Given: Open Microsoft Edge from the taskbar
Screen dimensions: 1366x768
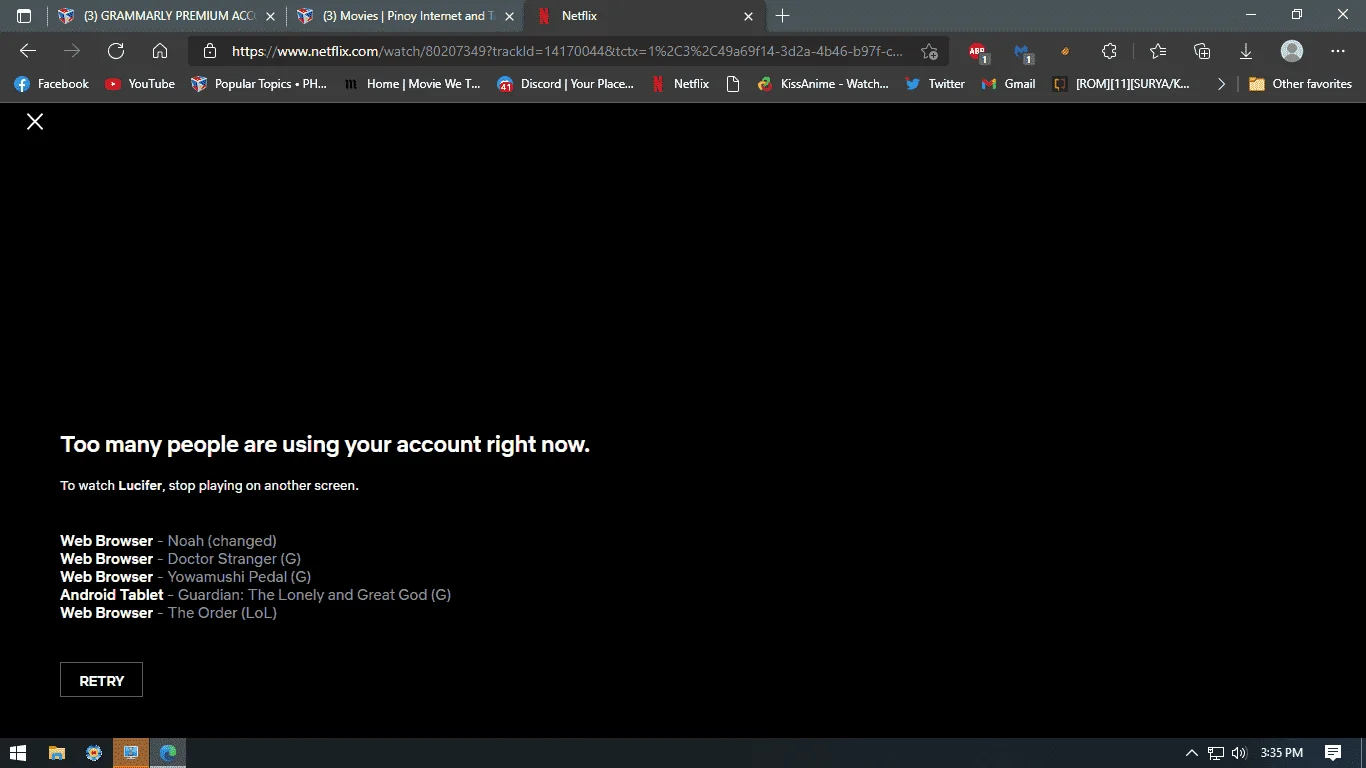Looking at the screenshot, I should [168, 753].
